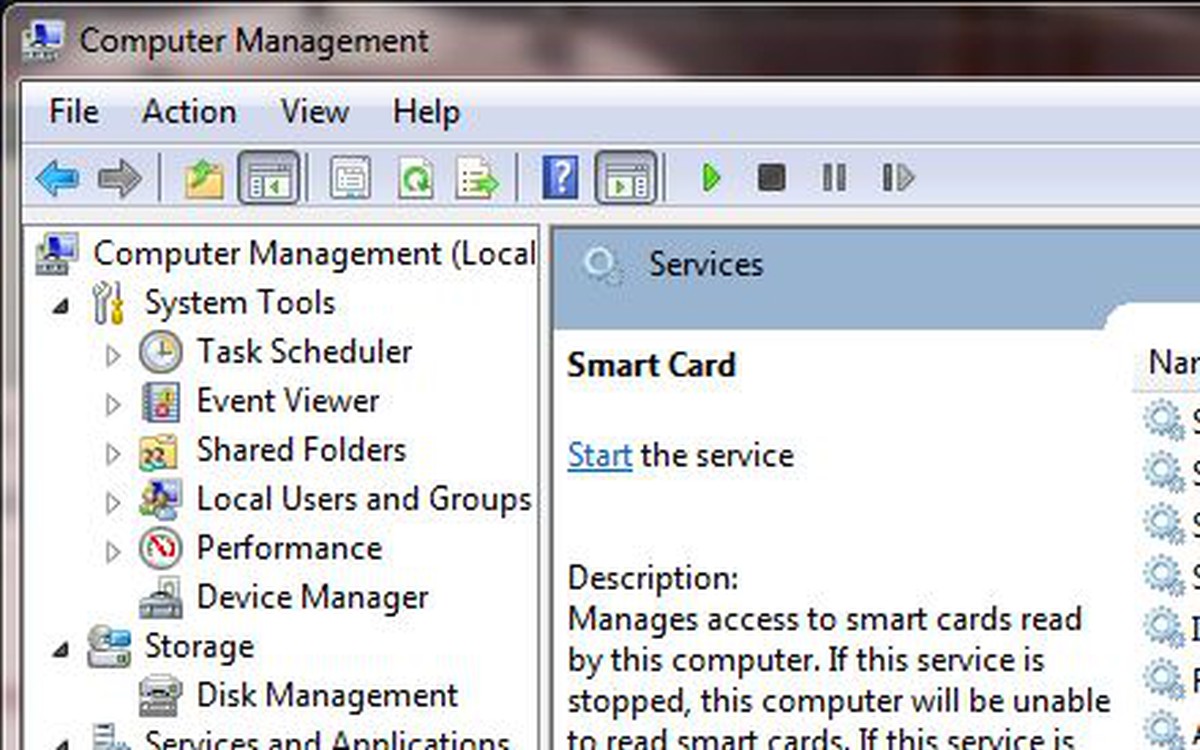Open the View menu
1200x750 pixels.
[x=315, y=111]
